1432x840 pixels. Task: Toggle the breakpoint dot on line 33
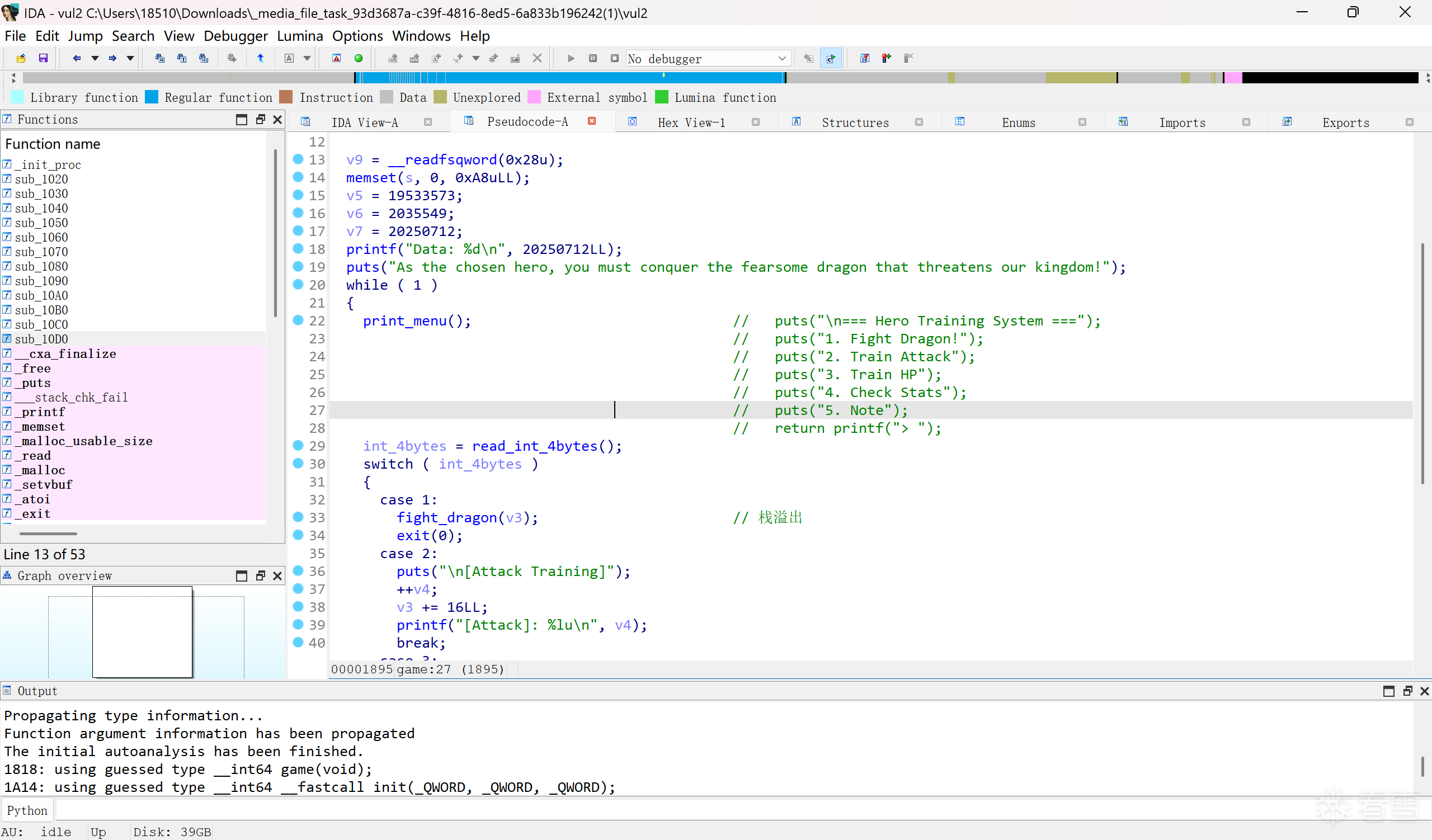298,517
